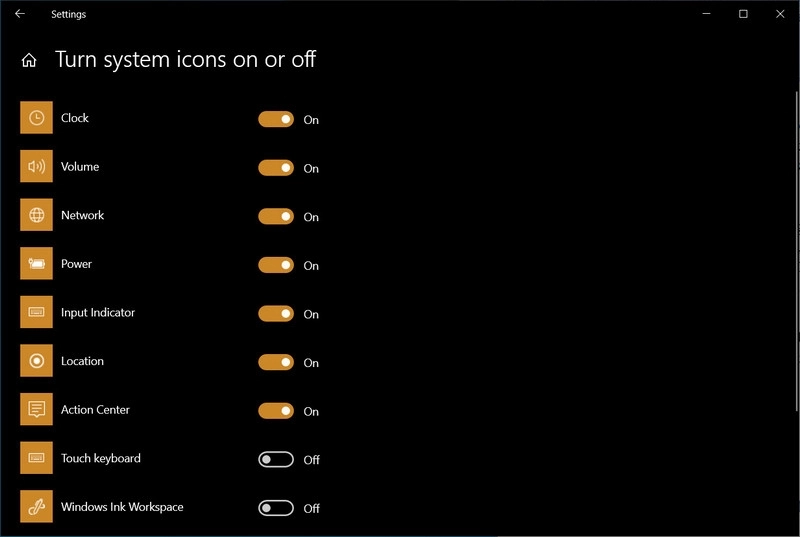This screenshot has height=537, width=800.
Task: Click the Clock icon tile
Action: coord(36,118)
